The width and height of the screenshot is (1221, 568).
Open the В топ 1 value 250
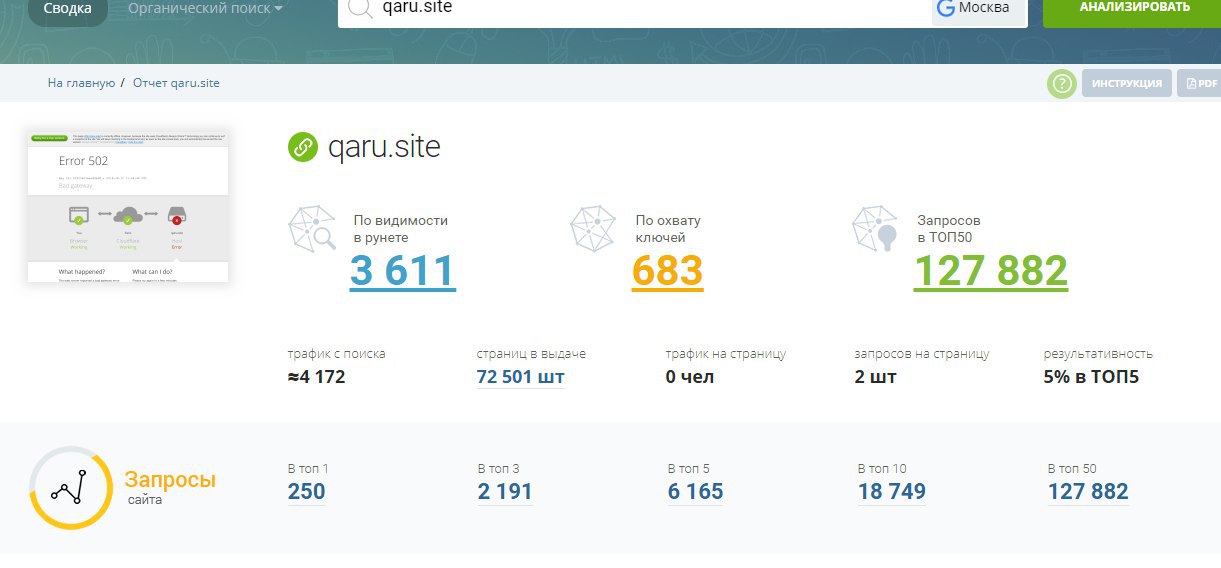306,492
